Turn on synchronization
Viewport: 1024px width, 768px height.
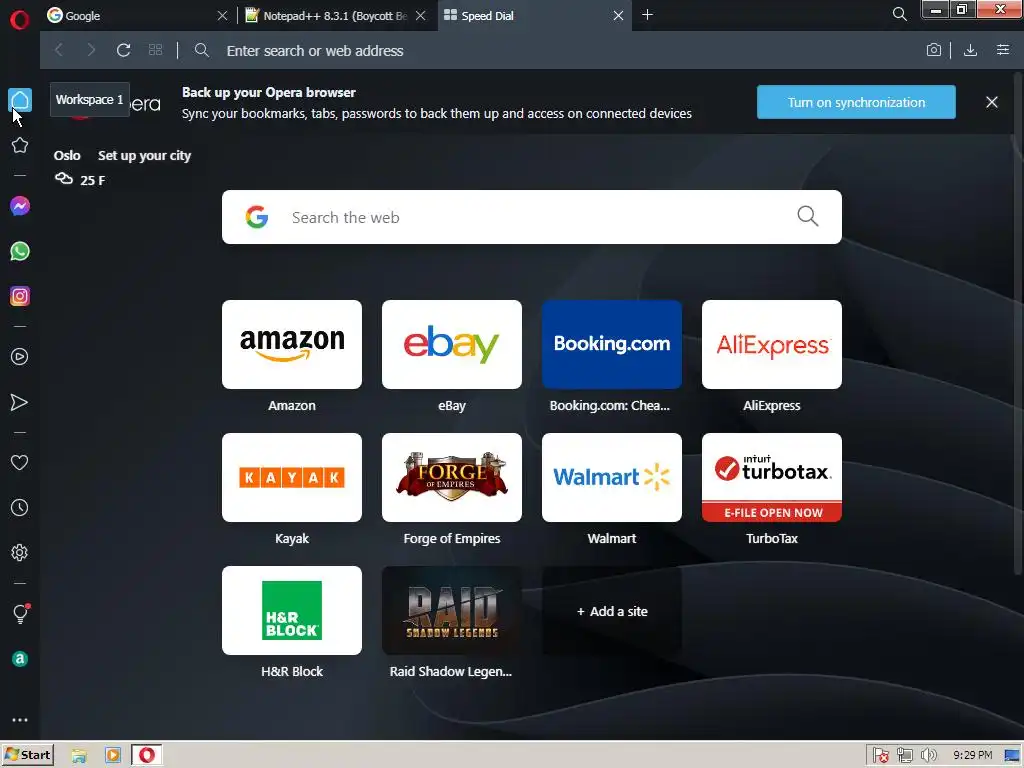click(x=856, y=103)
